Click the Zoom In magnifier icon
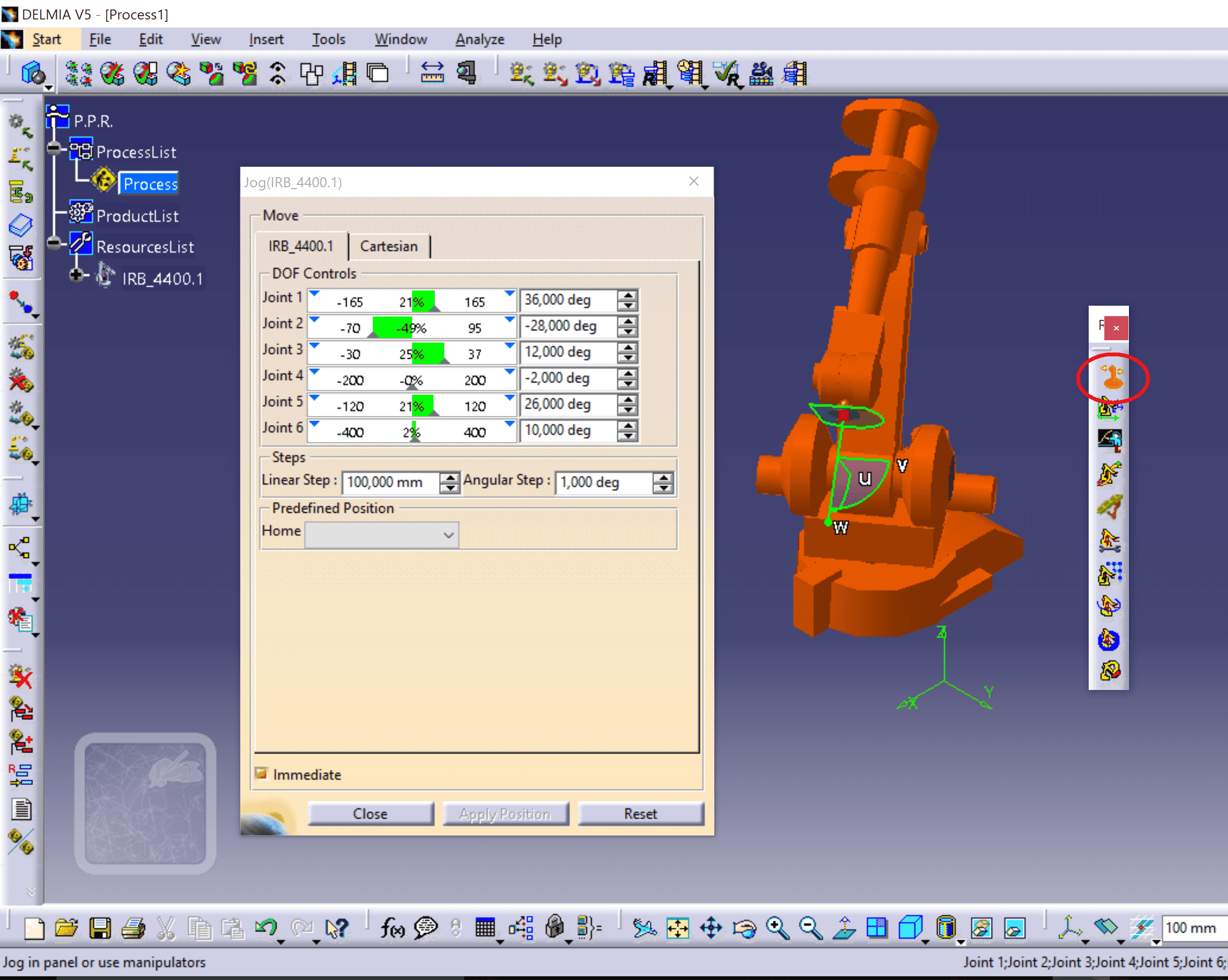1228x980 pixels. click(x=777, y=928)
